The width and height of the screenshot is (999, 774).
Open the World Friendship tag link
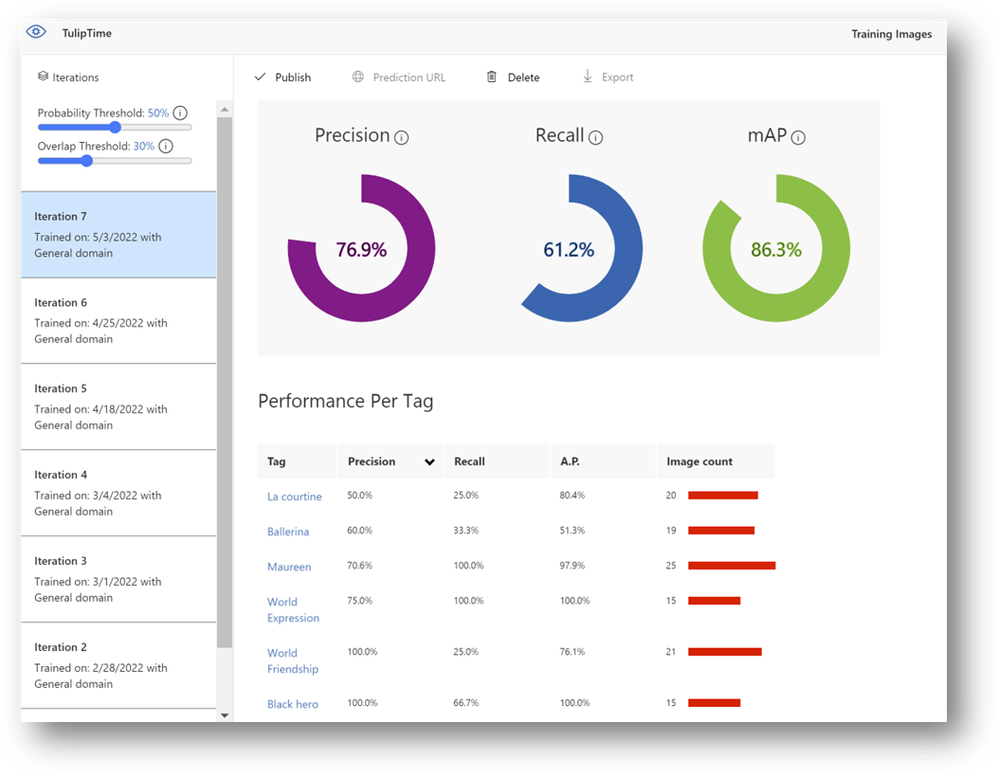[292, 661]
